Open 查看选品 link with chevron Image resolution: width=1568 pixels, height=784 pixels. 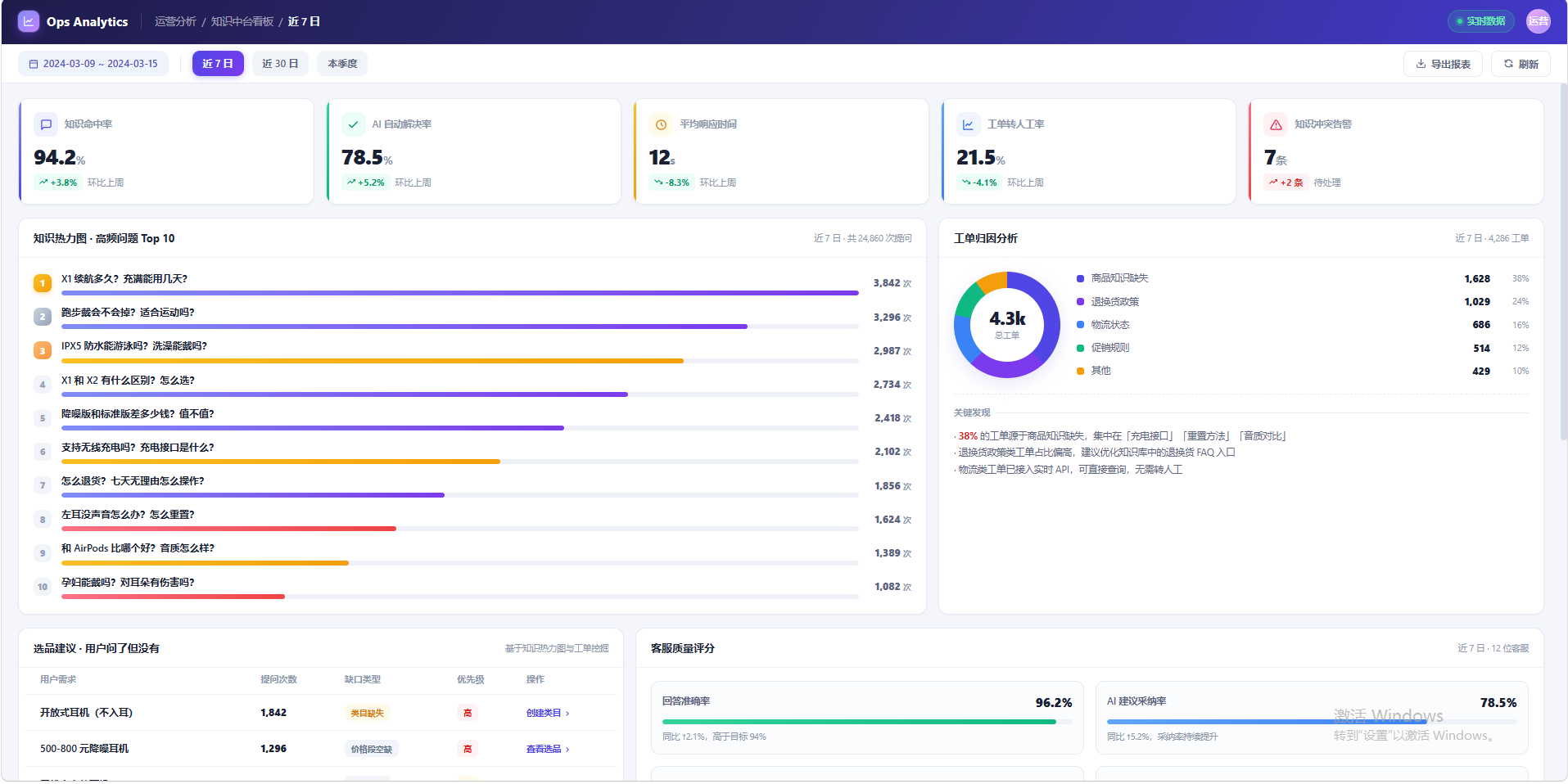(x=548, y=749)
